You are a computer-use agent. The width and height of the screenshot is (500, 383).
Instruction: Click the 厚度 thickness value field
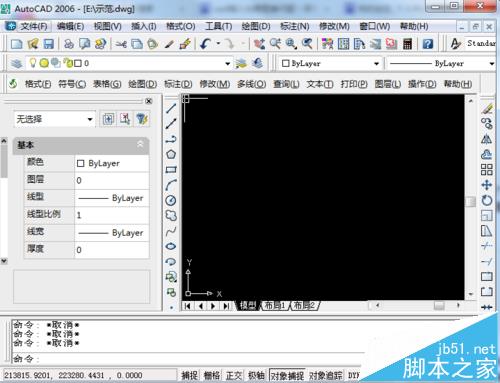click(112, 250)
